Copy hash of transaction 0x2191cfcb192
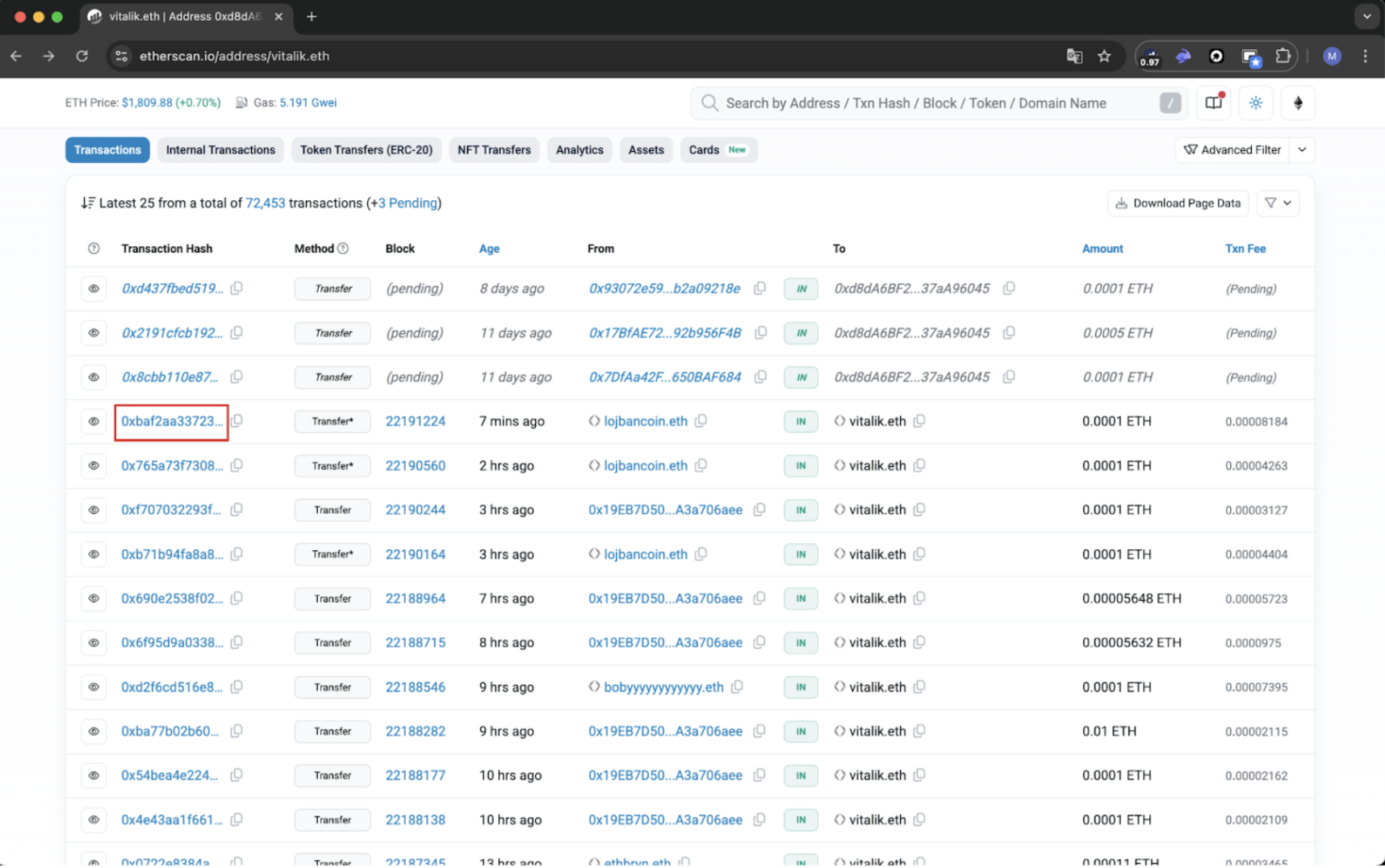The height and width of the screenshot is (868, 1385). point(236,332)
